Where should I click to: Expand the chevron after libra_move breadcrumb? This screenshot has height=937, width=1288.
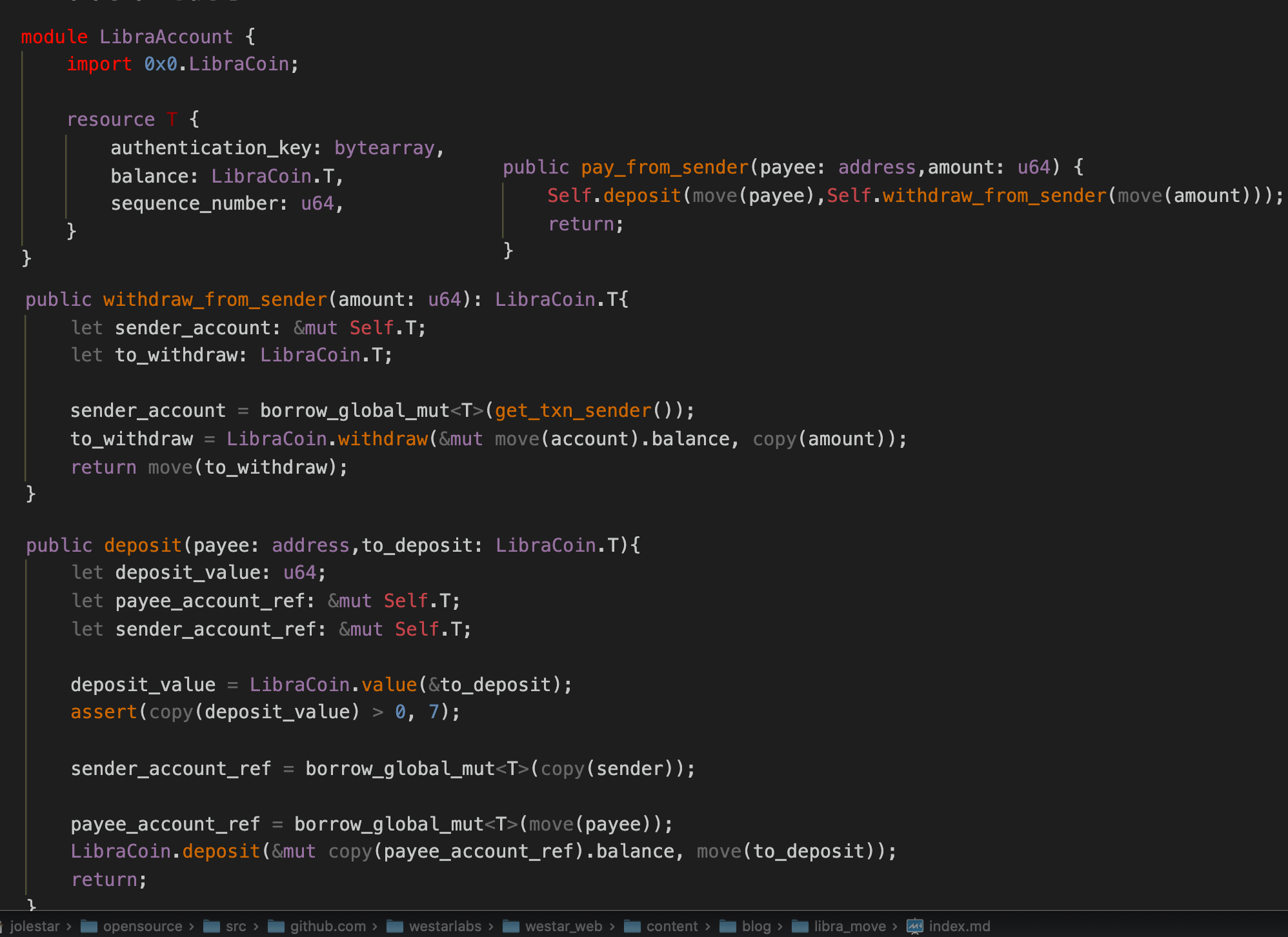click(895, 927)
